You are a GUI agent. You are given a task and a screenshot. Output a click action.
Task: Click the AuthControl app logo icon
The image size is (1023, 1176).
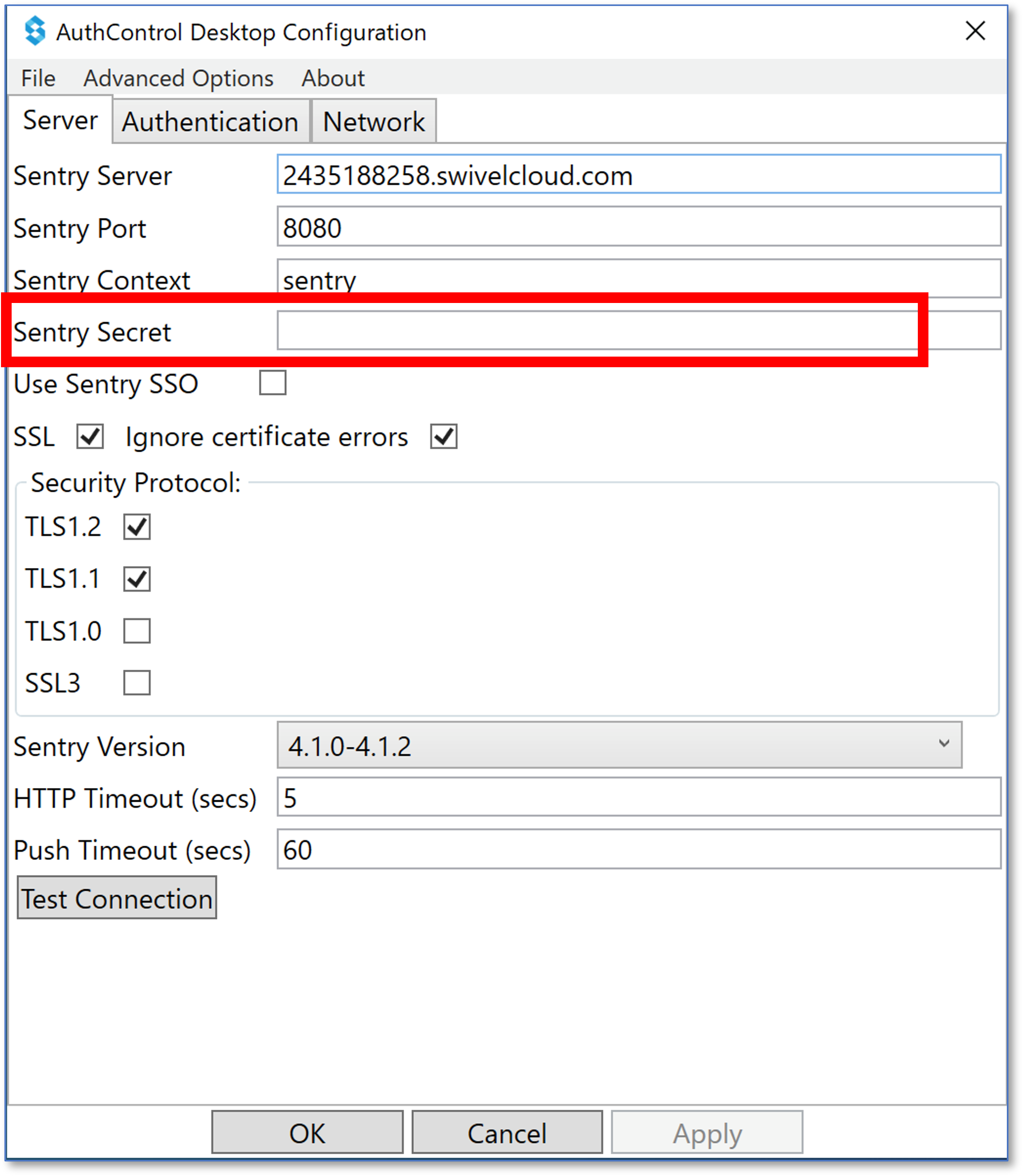pos(35,31)
